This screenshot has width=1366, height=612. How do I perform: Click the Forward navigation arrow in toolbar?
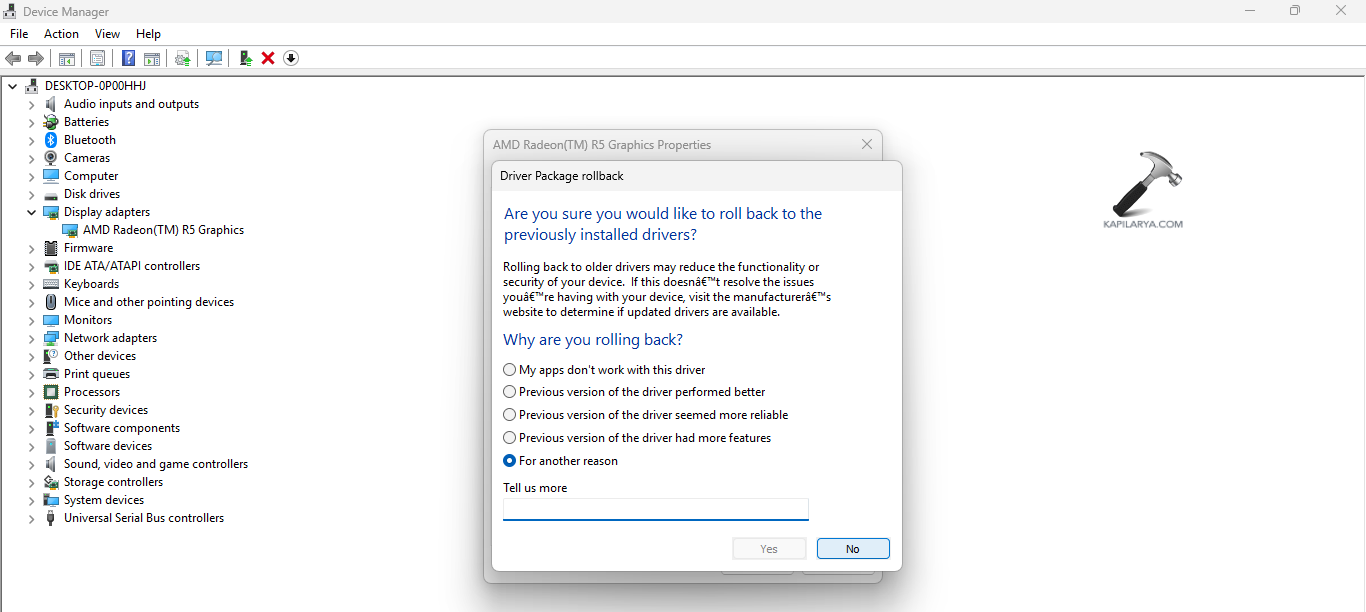tap(37, 57)
